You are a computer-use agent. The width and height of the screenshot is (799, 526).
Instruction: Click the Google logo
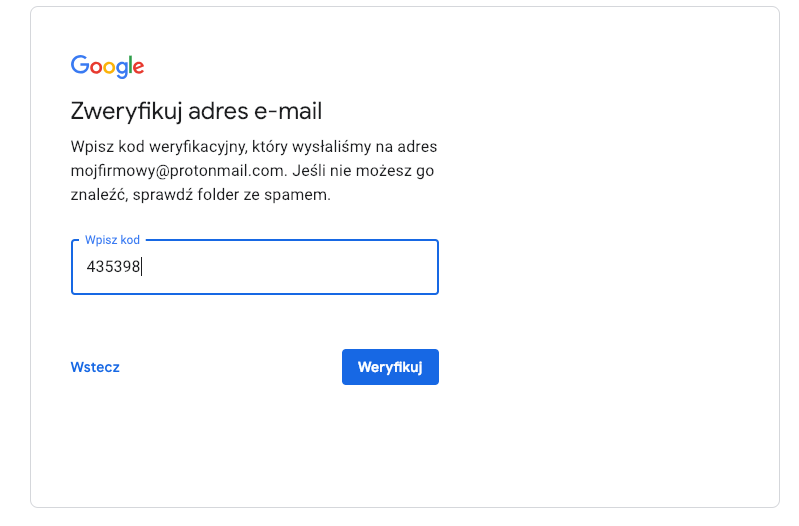[107, 67]
